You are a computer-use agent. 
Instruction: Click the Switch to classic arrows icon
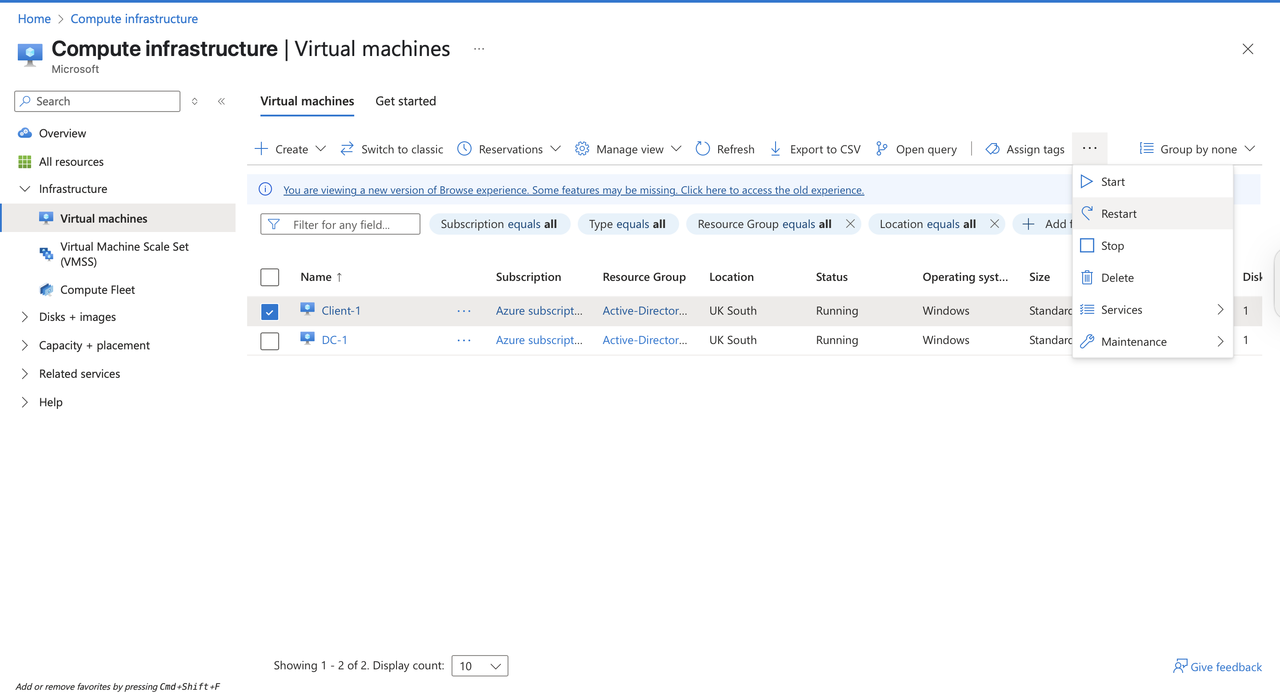[347, 149]
